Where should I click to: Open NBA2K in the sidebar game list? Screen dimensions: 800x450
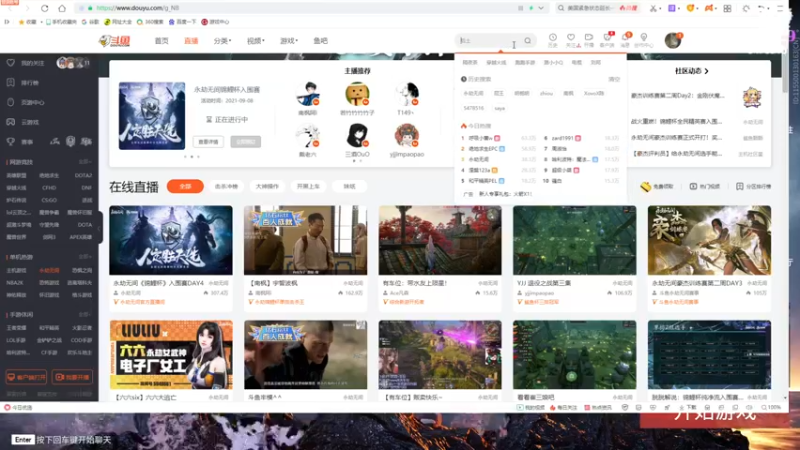(x=15, y=283)
